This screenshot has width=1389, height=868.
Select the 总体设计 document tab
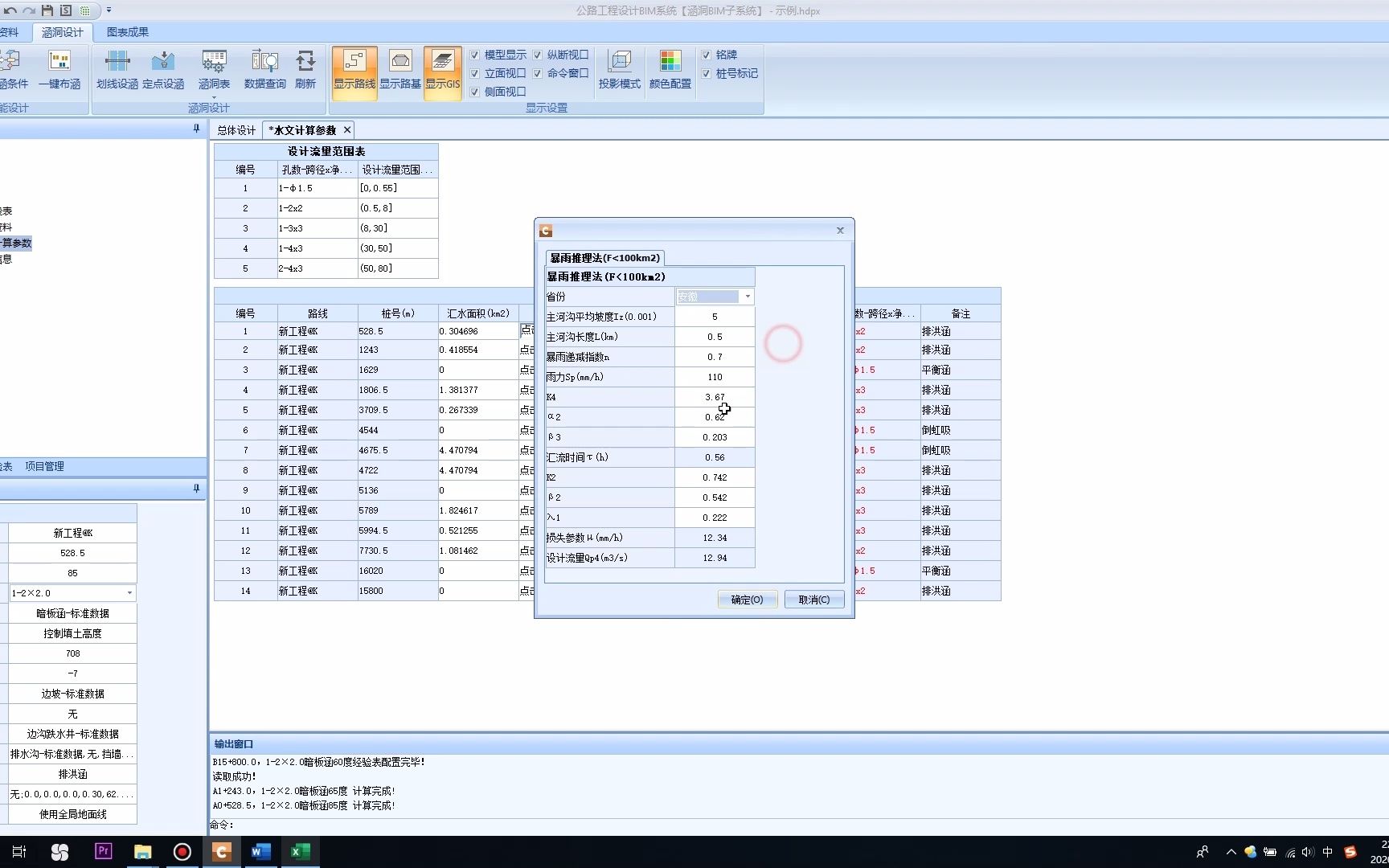pyautogui.click(x=235, y=129)
